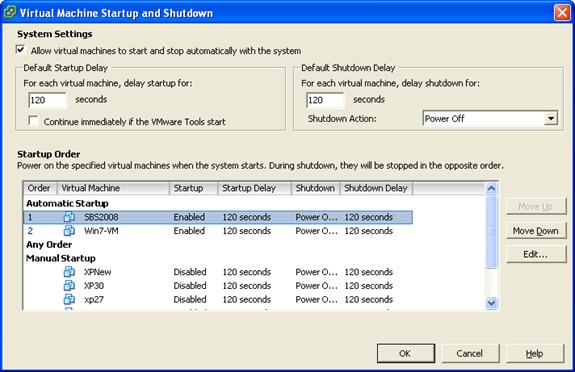Click Enabled status in the Win7-VM row
575x372 pixels.
189,231
